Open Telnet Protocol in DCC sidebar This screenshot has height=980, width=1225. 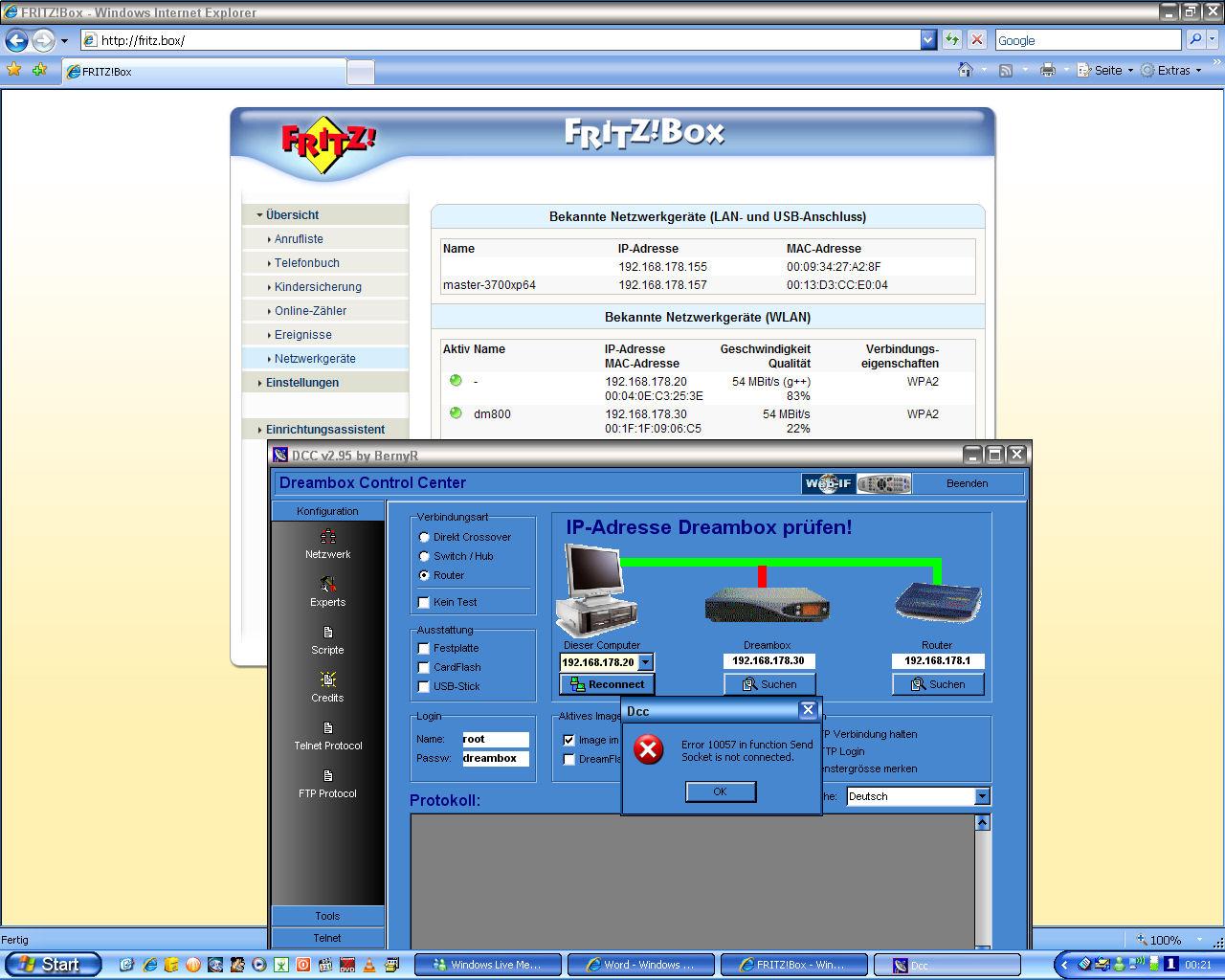tap(327, 735)
